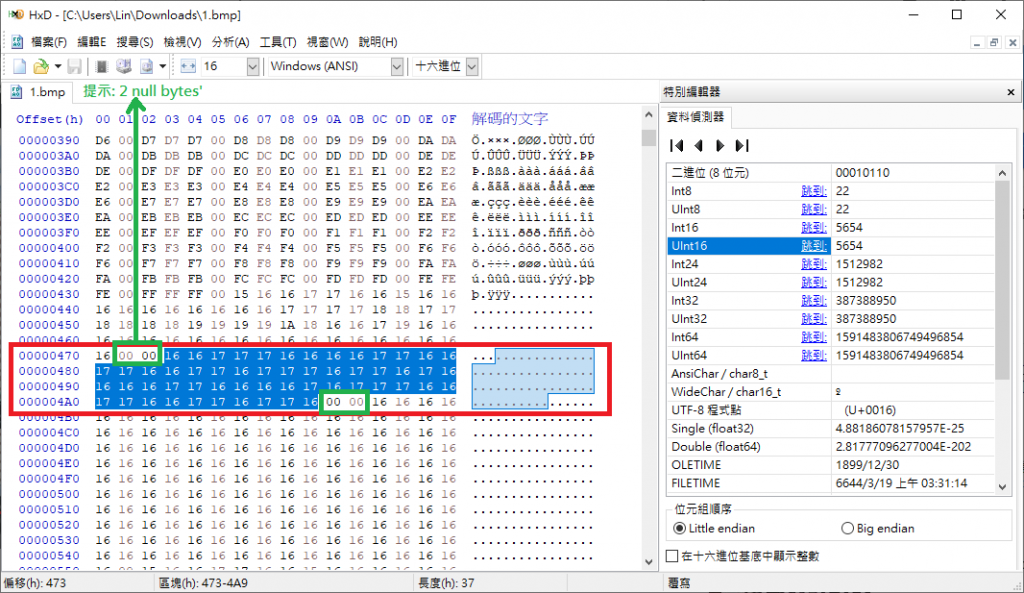Click the Open file folder icon
1024x593 pixels.
(x=41, y=66)
